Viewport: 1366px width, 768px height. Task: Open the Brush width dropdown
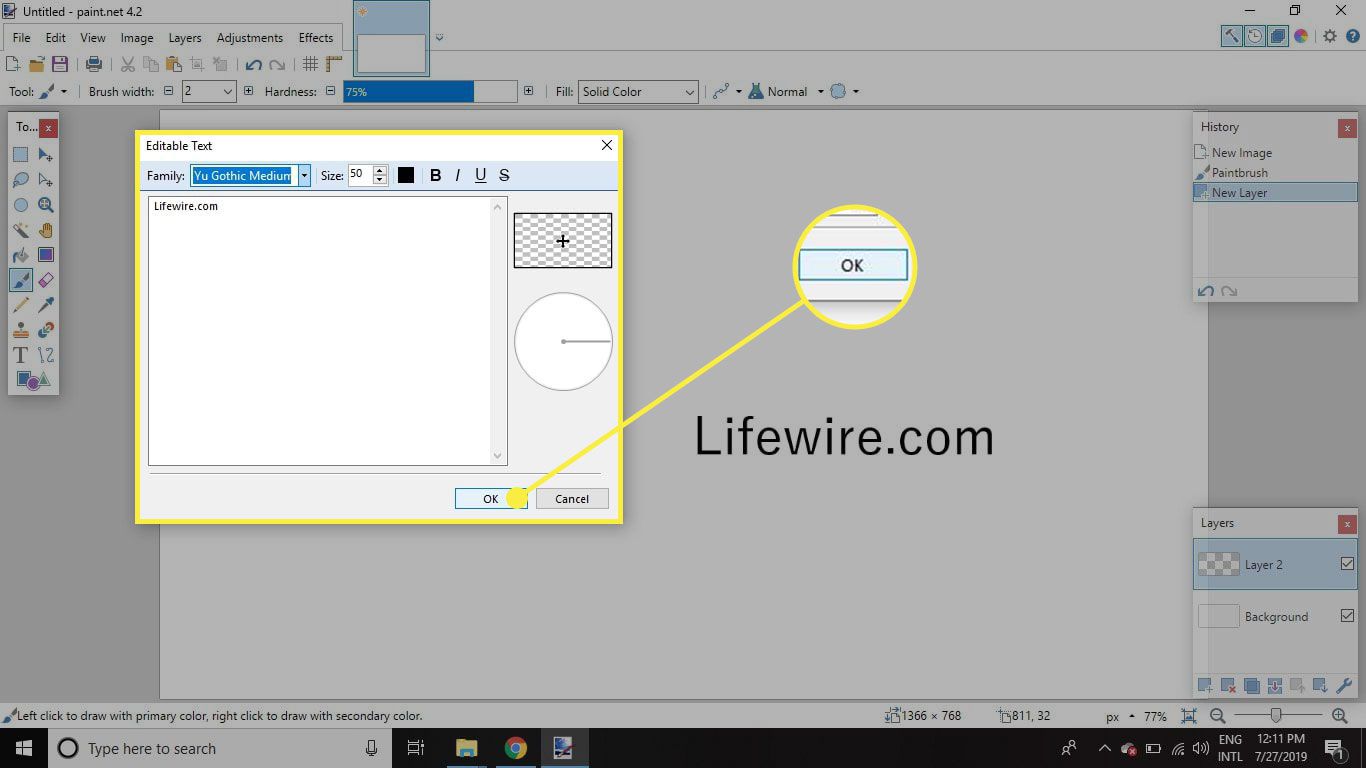(x=227, y=91)
